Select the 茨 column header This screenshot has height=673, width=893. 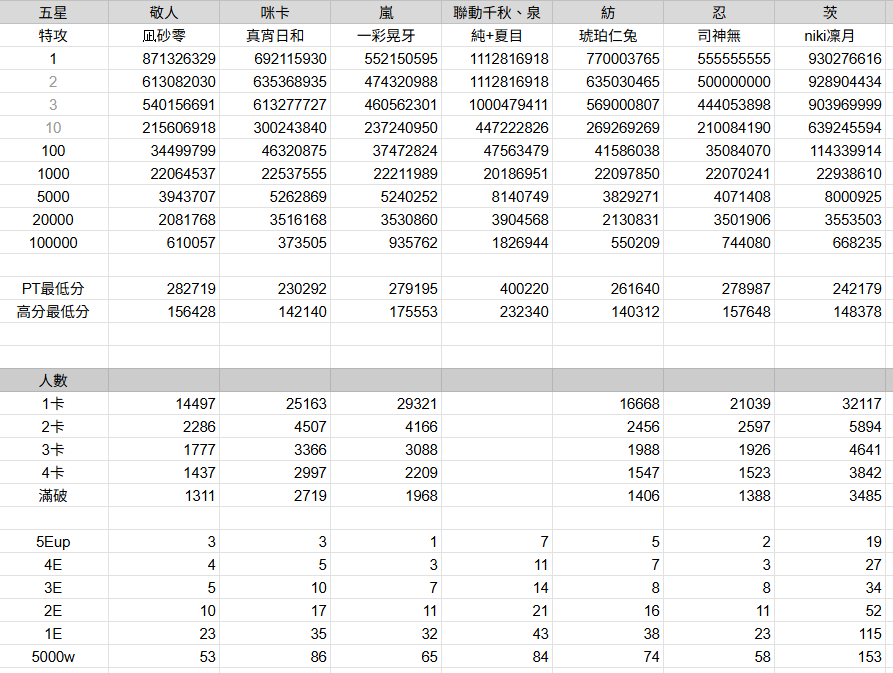(830, 13)
